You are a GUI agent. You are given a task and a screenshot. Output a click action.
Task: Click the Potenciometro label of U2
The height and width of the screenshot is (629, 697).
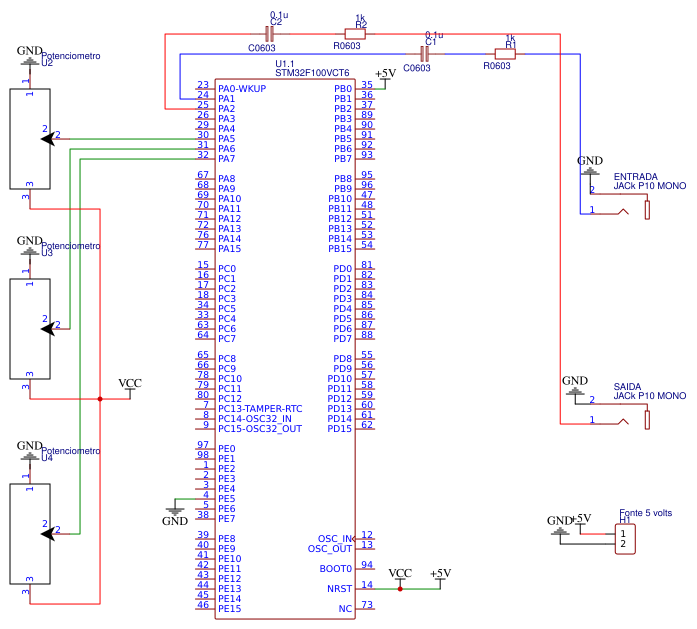[71, 56]
